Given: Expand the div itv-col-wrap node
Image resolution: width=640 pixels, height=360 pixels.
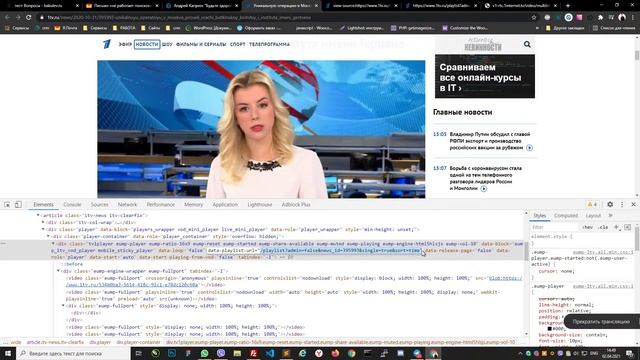Looking at the screenshot, I should pos(43,222).
